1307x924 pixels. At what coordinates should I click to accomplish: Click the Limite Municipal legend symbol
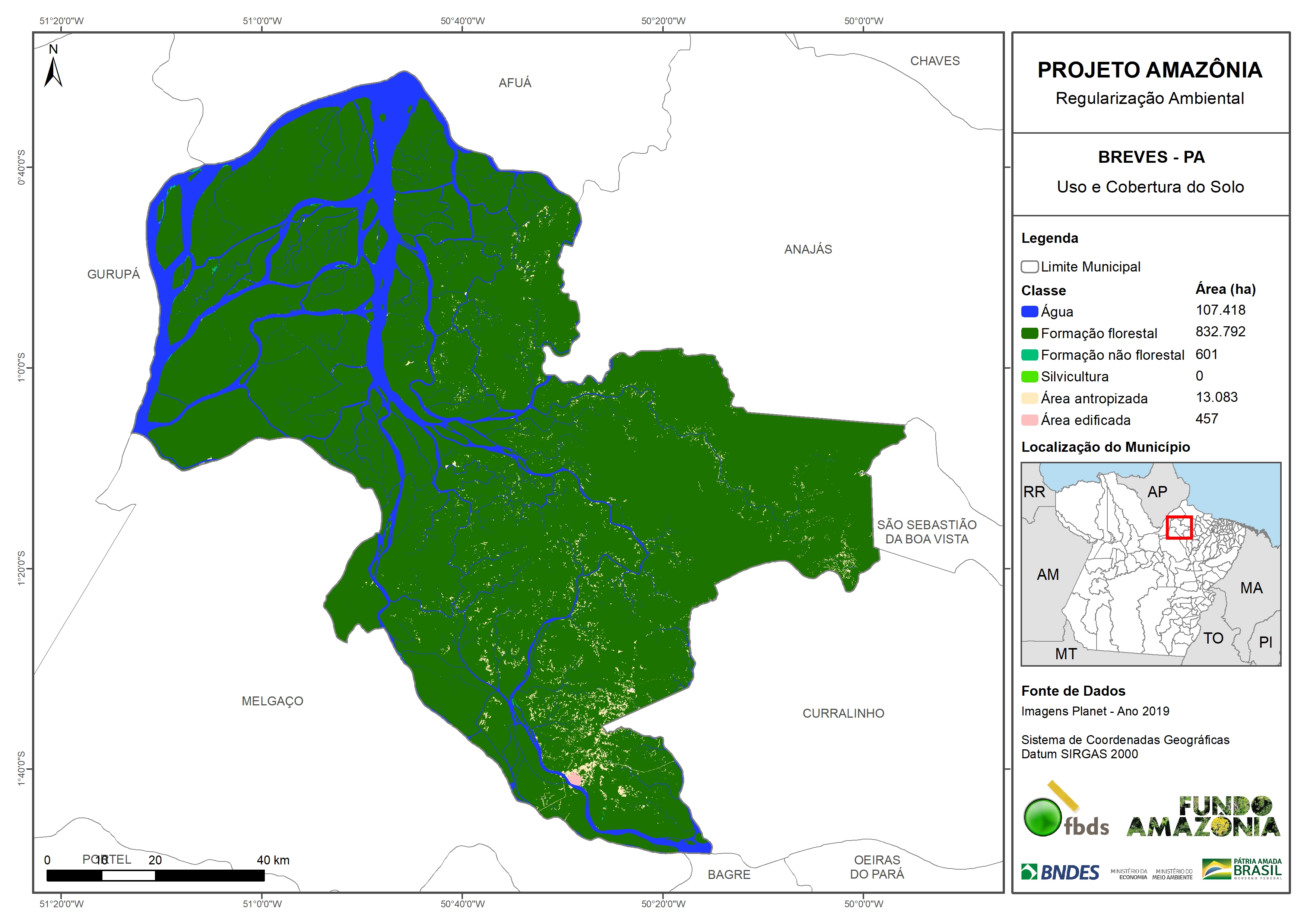point(1029,267)
